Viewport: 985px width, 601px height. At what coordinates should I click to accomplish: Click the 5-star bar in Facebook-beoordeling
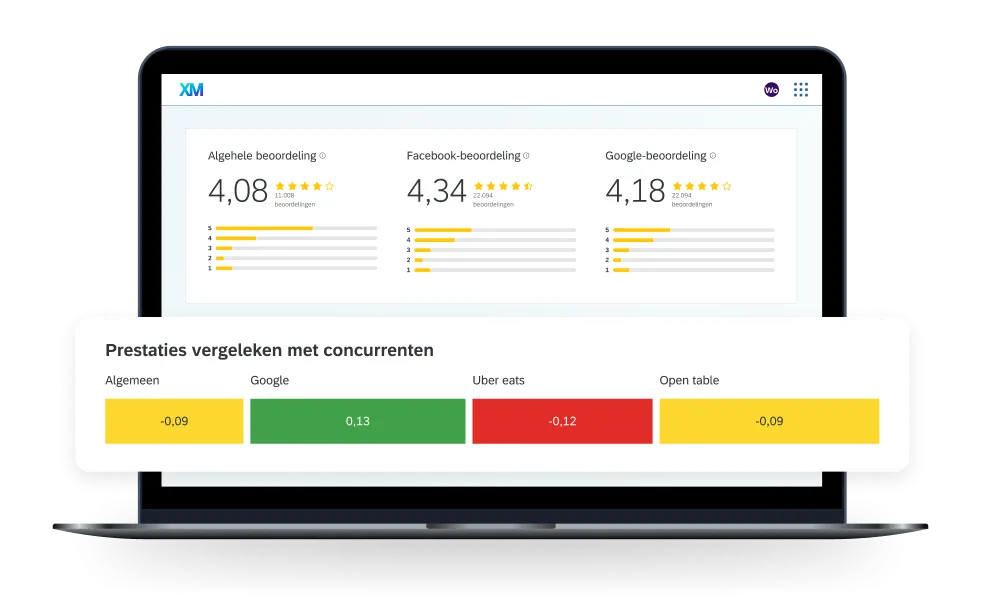pos(495,230)
